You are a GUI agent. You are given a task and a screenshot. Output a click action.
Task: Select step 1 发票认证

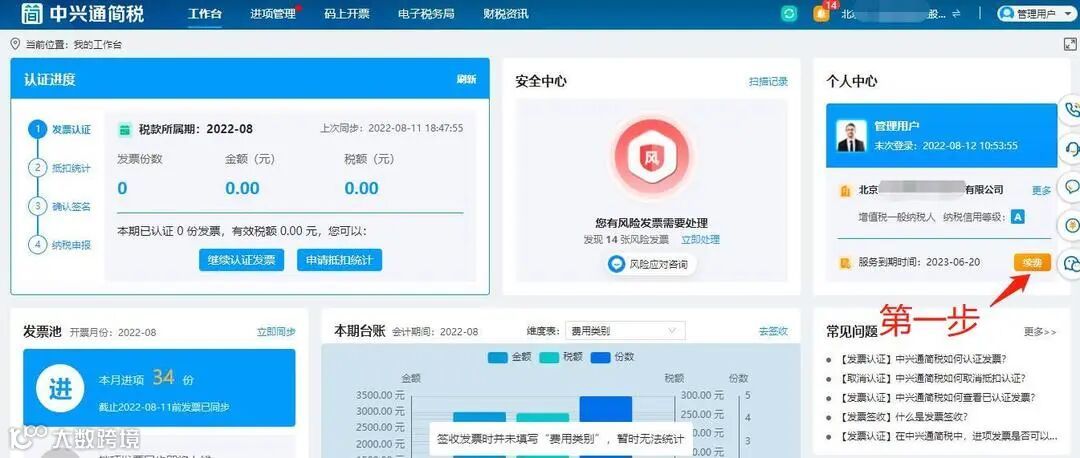pyautogui.click(x=60, y=129)
